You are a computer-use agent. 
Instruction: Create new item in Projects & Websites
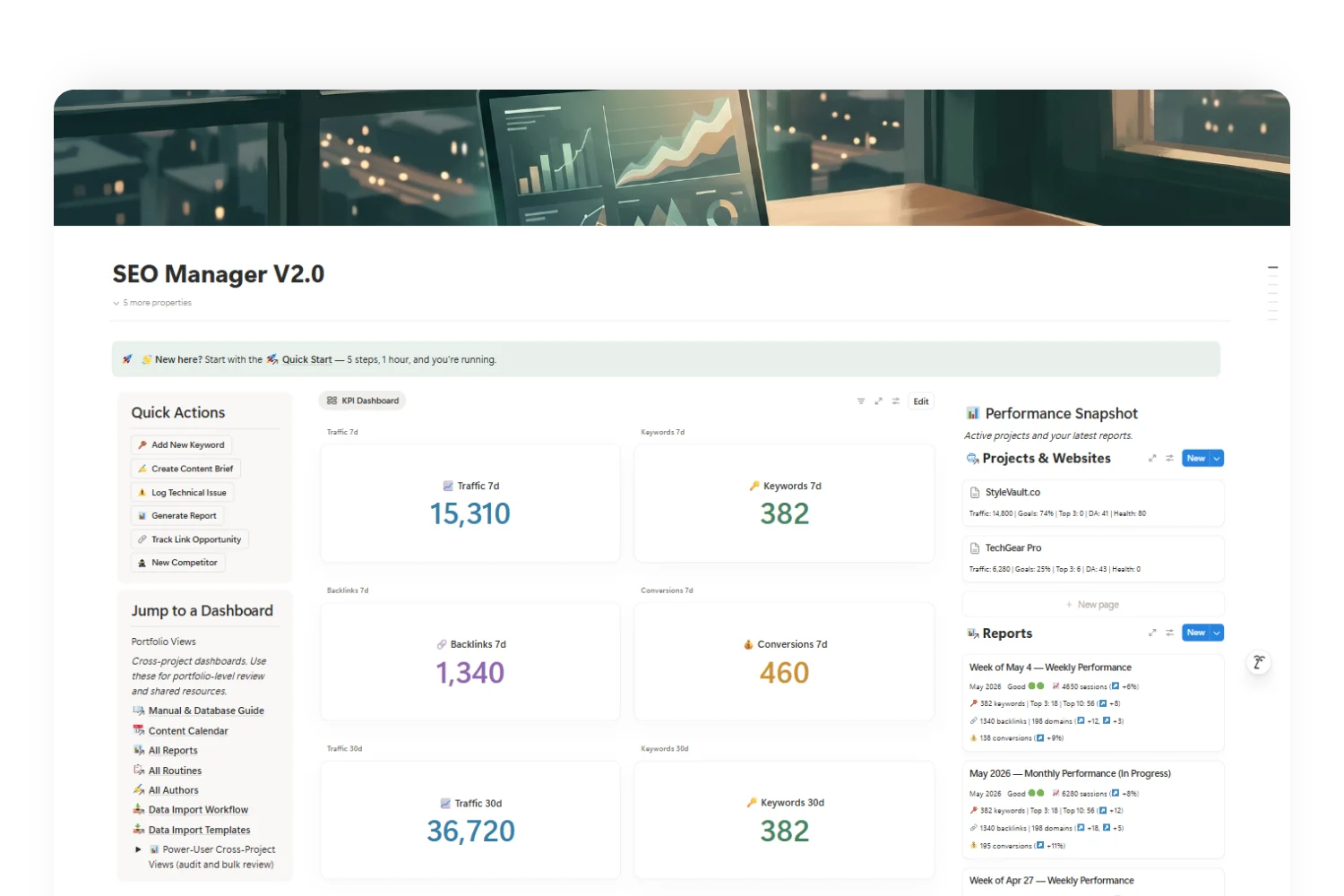click(1196, 458)
